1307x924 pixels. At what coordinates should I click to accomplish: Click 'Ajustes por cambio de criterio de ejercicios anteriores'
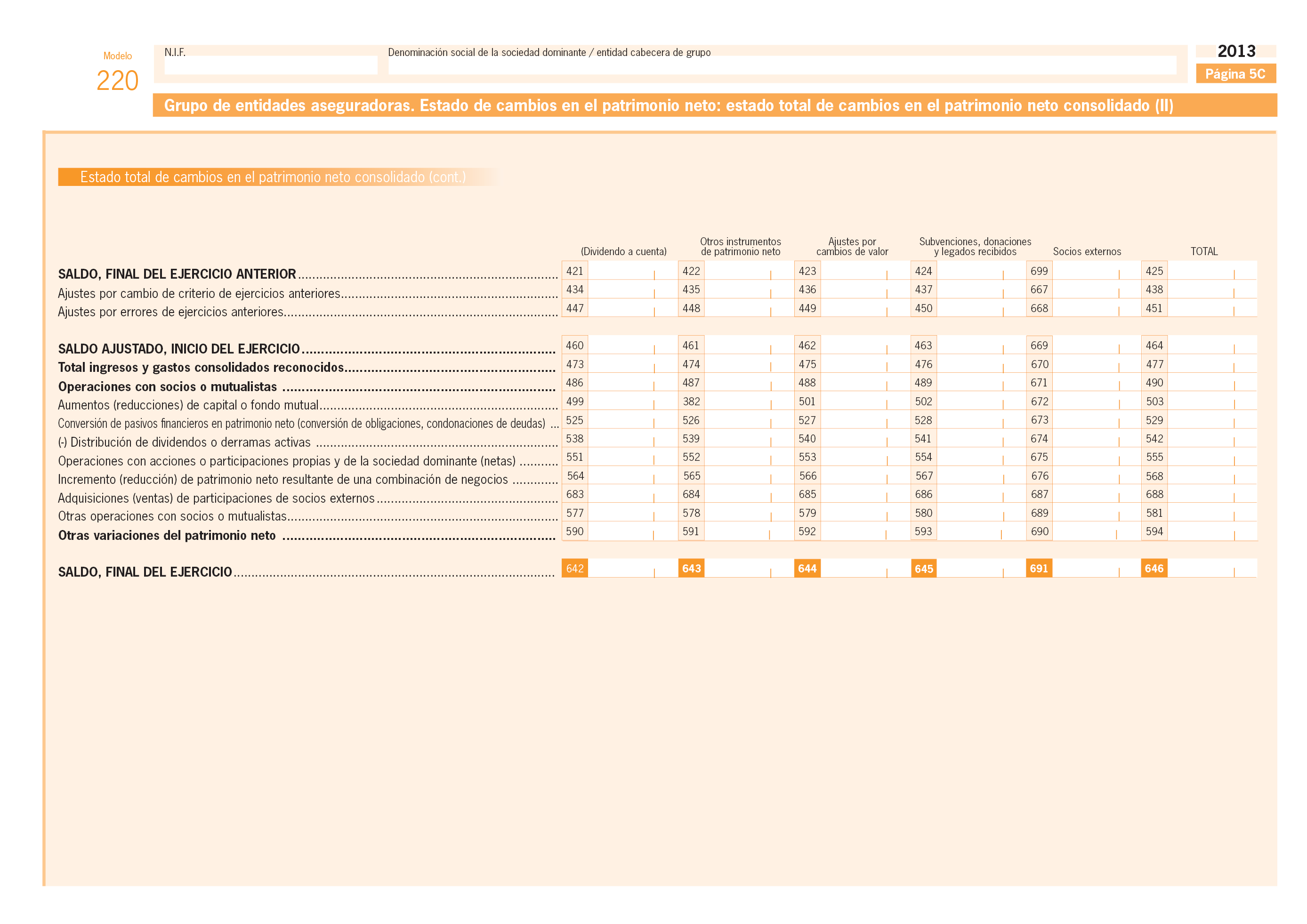coord(199,294)
